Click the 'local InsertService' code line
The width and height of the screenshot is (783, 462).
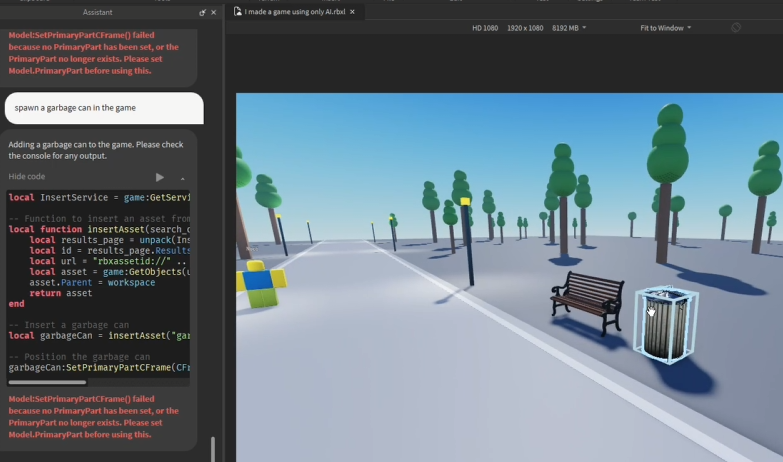pos(99,197)
